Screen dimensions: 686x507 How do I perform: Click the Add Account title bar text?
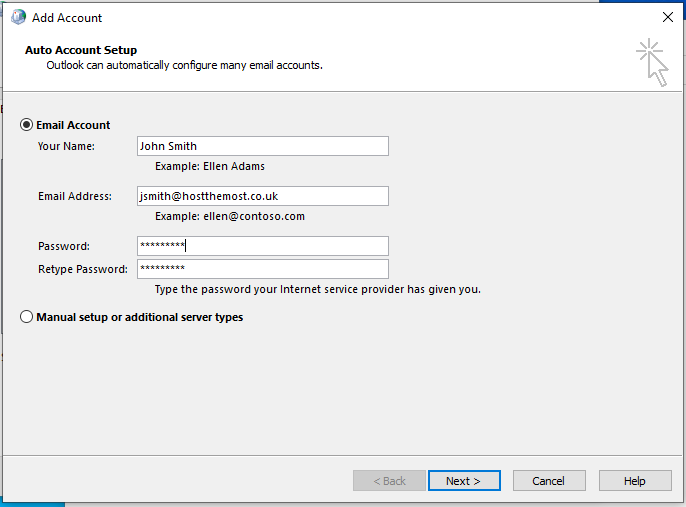[67, 18]
